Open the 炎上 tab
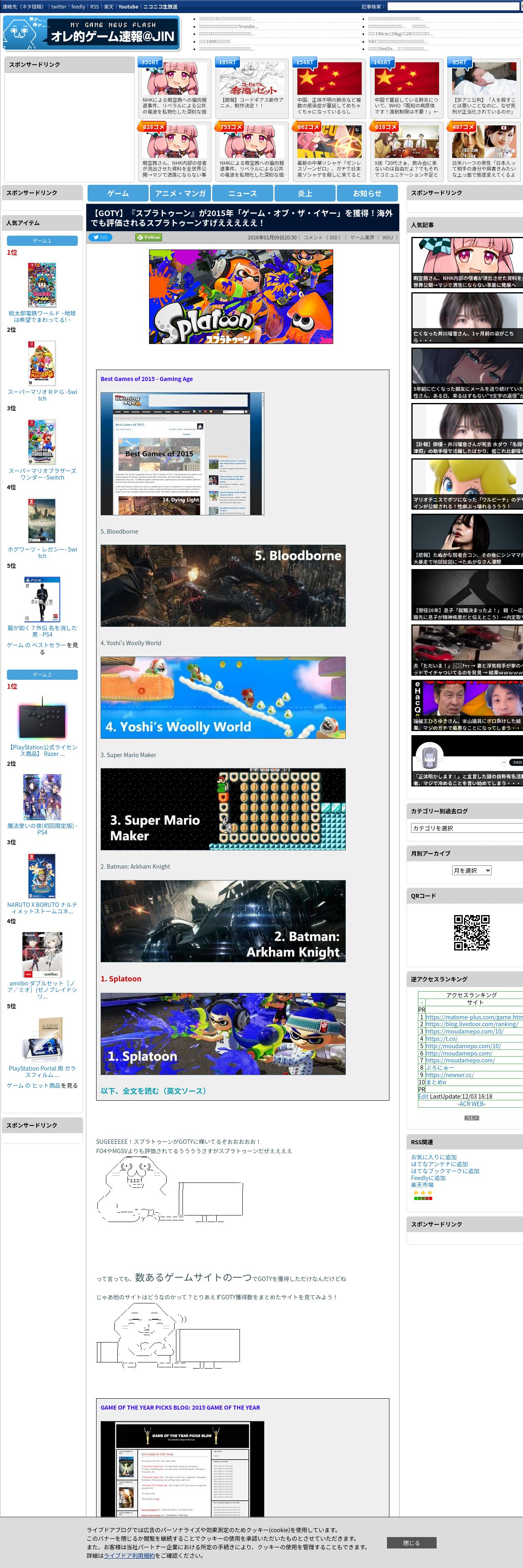The image size is (523, 1568). click(x=305, y=193)
